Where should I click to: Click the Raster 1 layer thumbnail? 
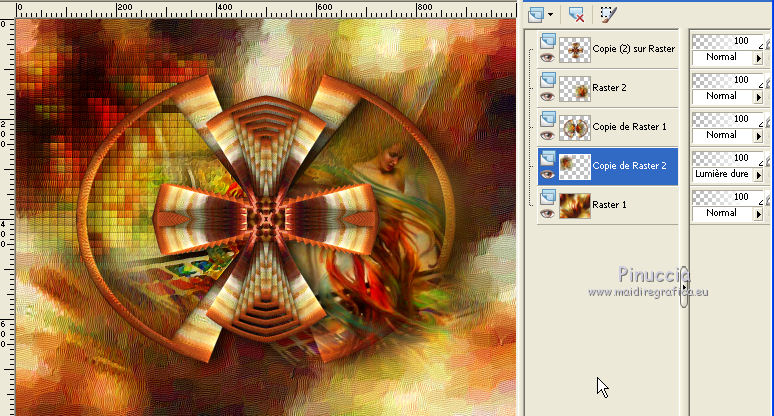pos(575,206)
